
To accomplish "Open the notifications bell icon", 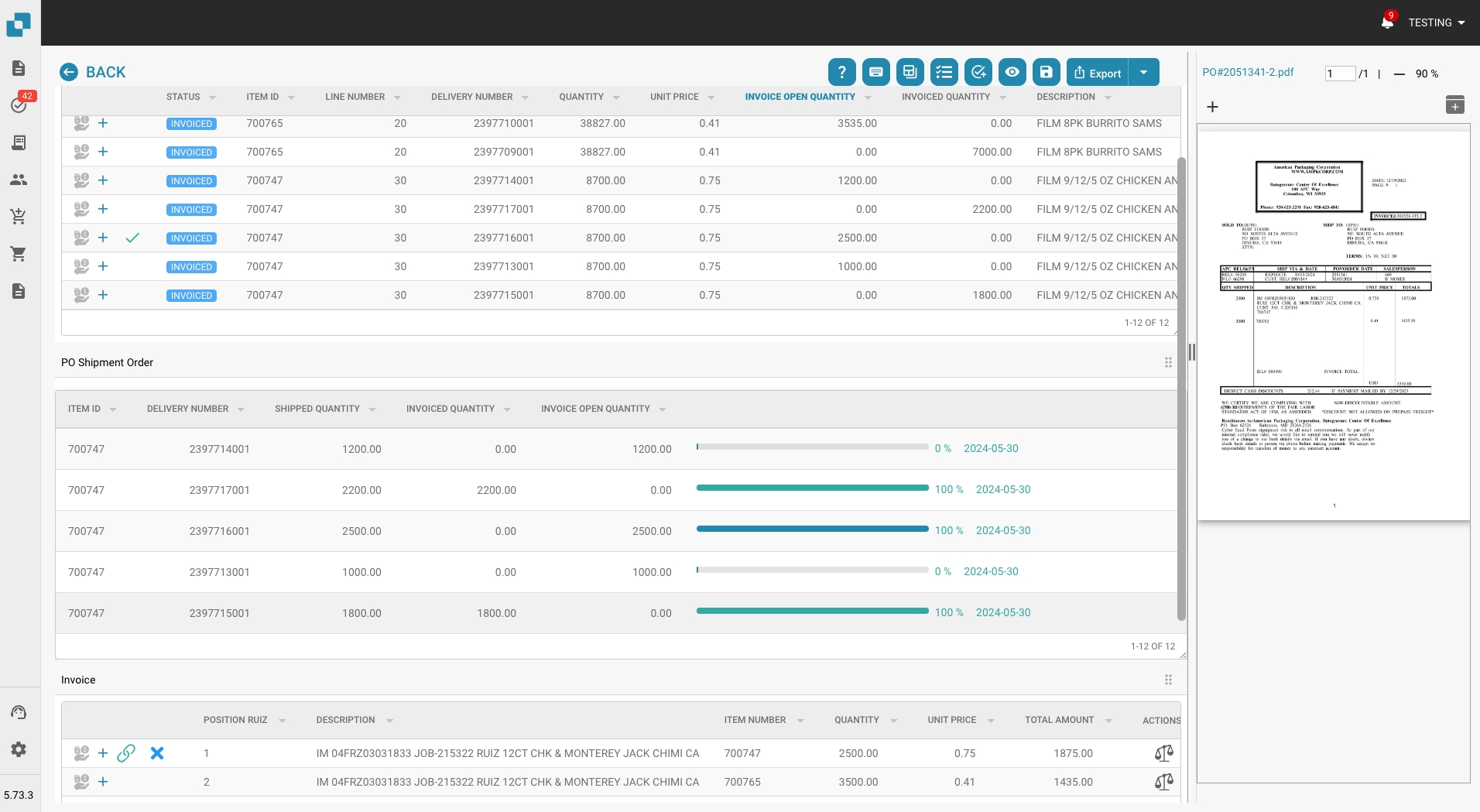I will point(1386,22).
